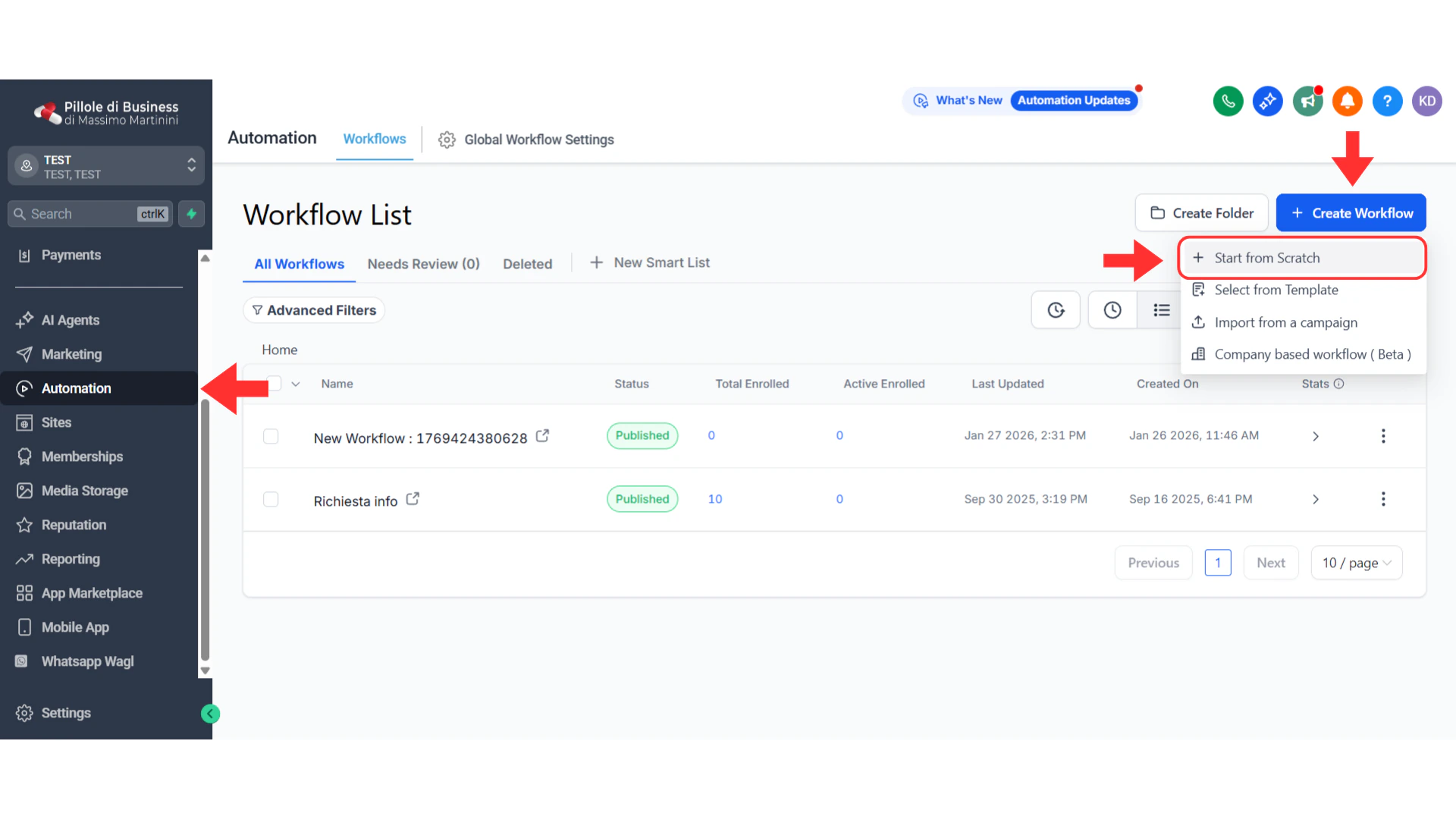Click the green phone icon in header
The image size is (1456, 819).
(x=1228, y=101)
